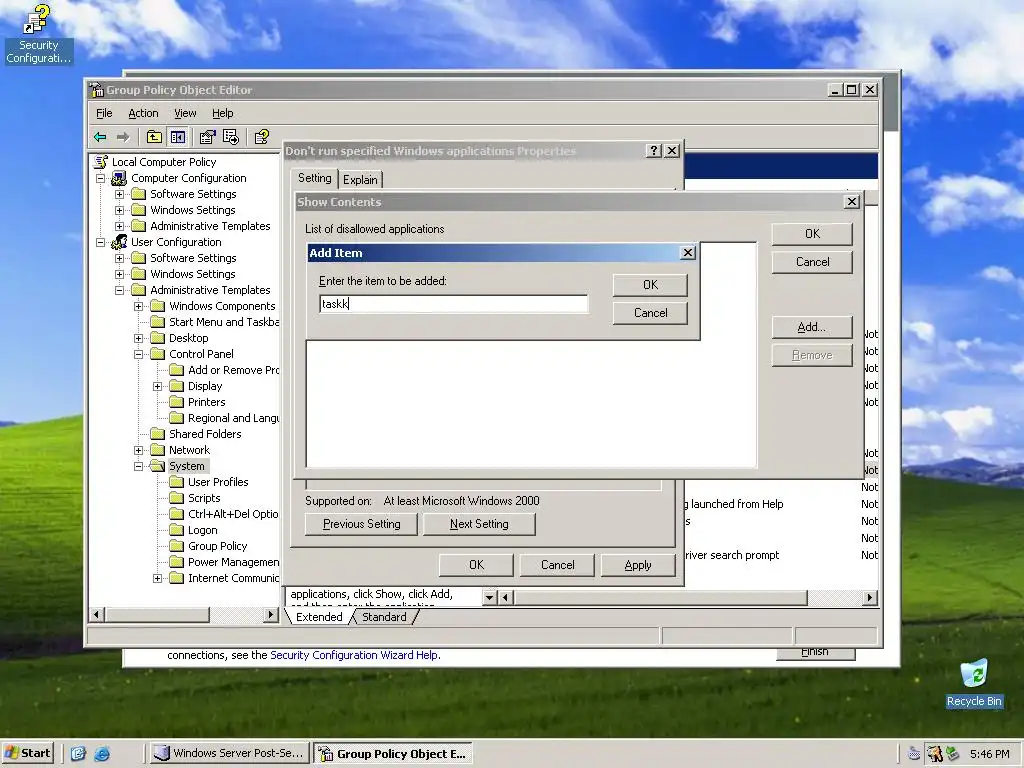Click the folder icon beside User Profiles

point(176,482)
